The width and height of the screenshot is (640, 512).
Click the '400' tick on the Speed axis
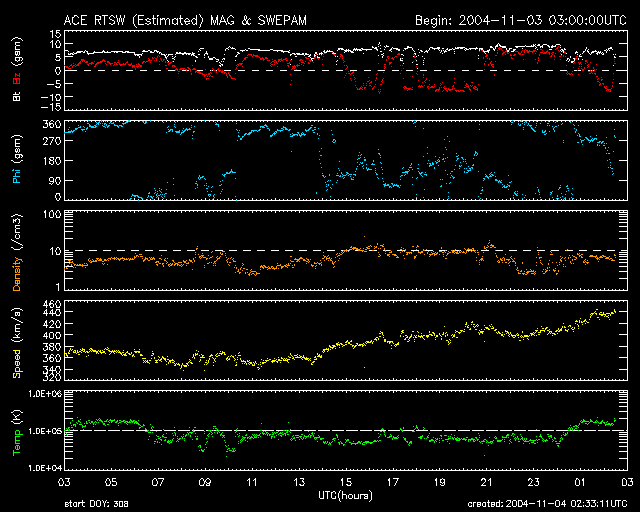52,335
